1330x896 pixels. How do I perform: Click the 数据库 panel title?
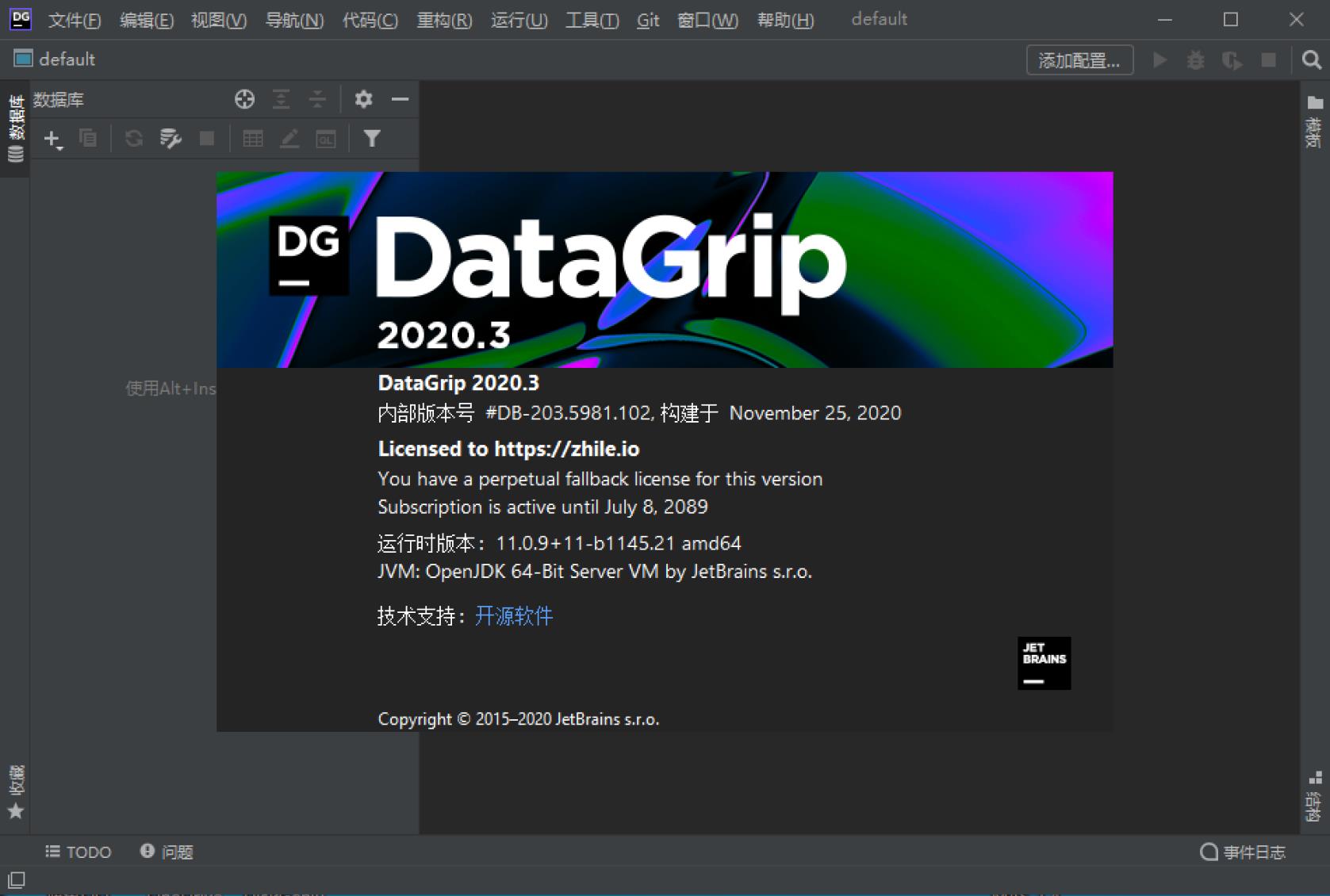tap(58, 100)
